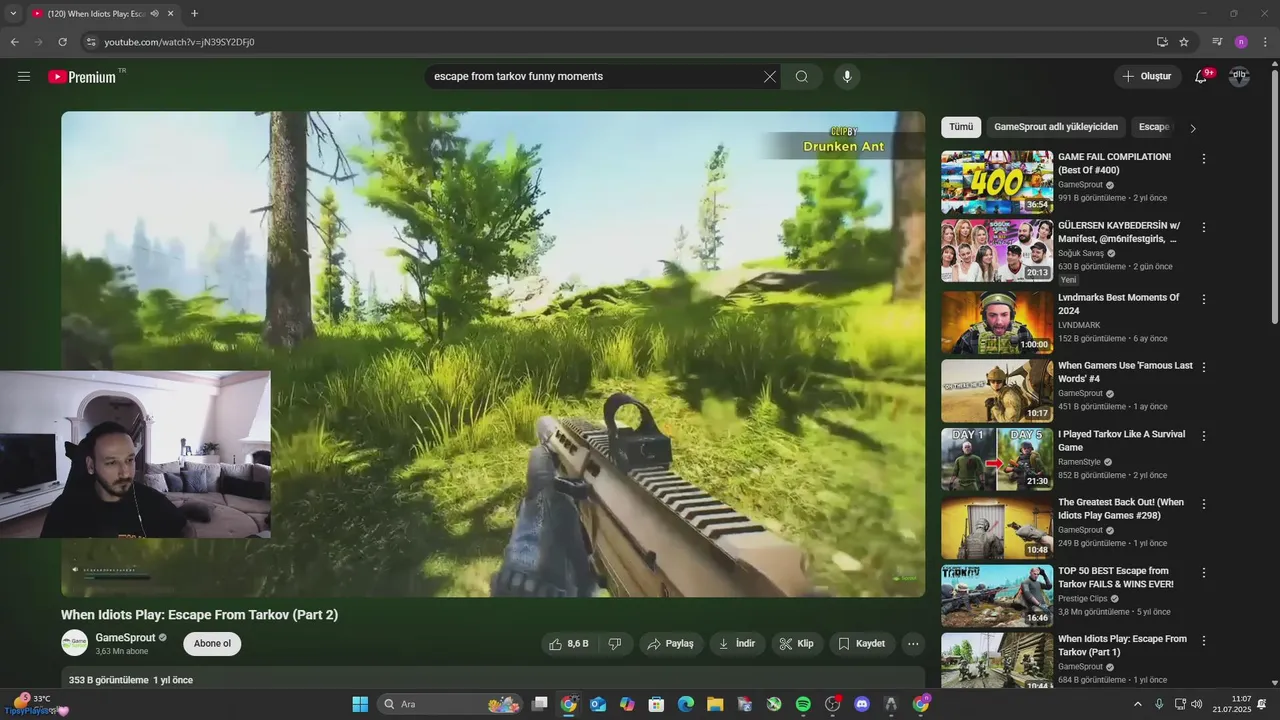Open GameSprout channel avatar
This screenshot has height=720, width=1280.
(74, 643)
